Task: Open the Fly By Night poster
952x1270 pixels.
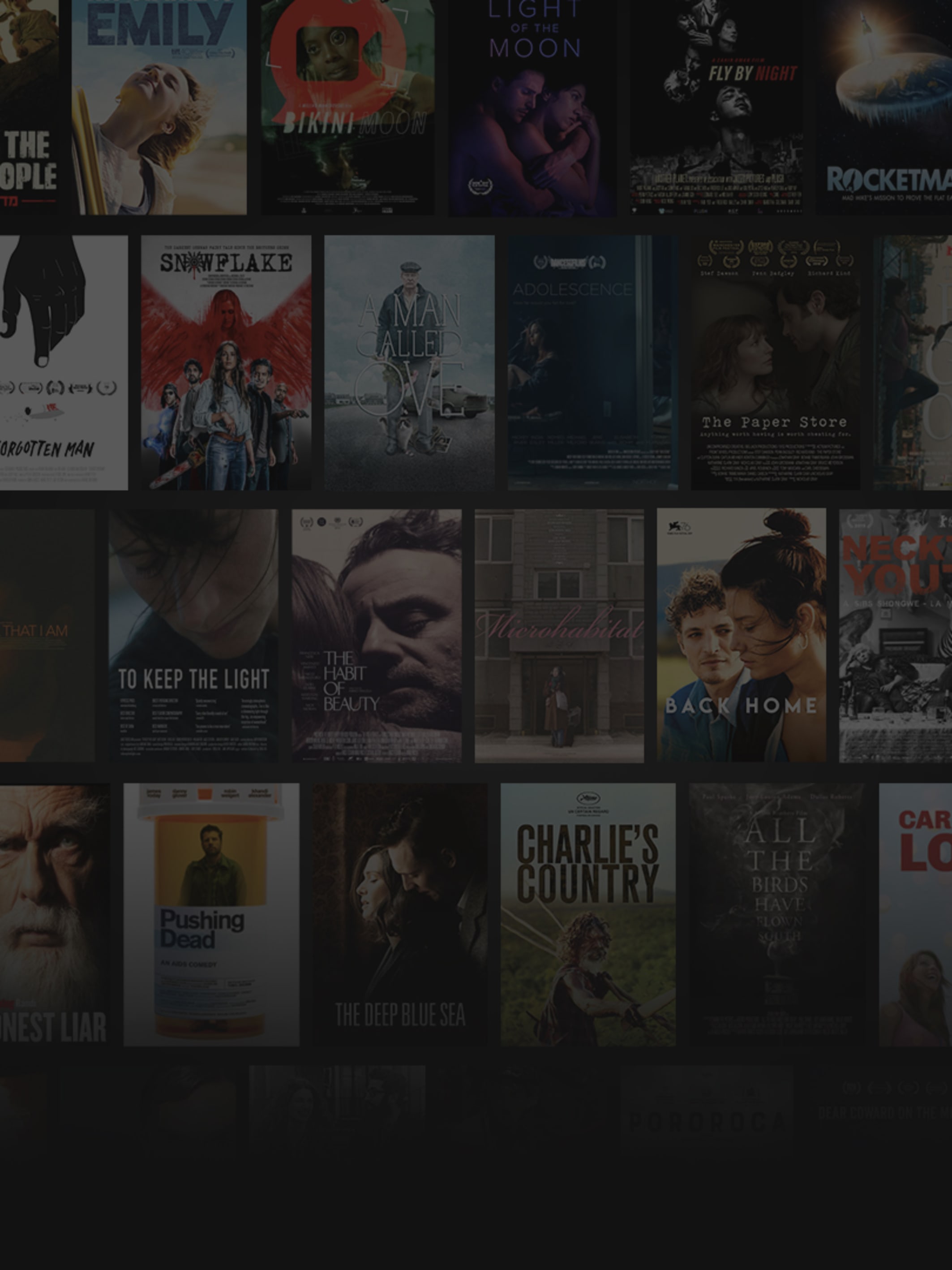Action: click(x=716, y=107)
